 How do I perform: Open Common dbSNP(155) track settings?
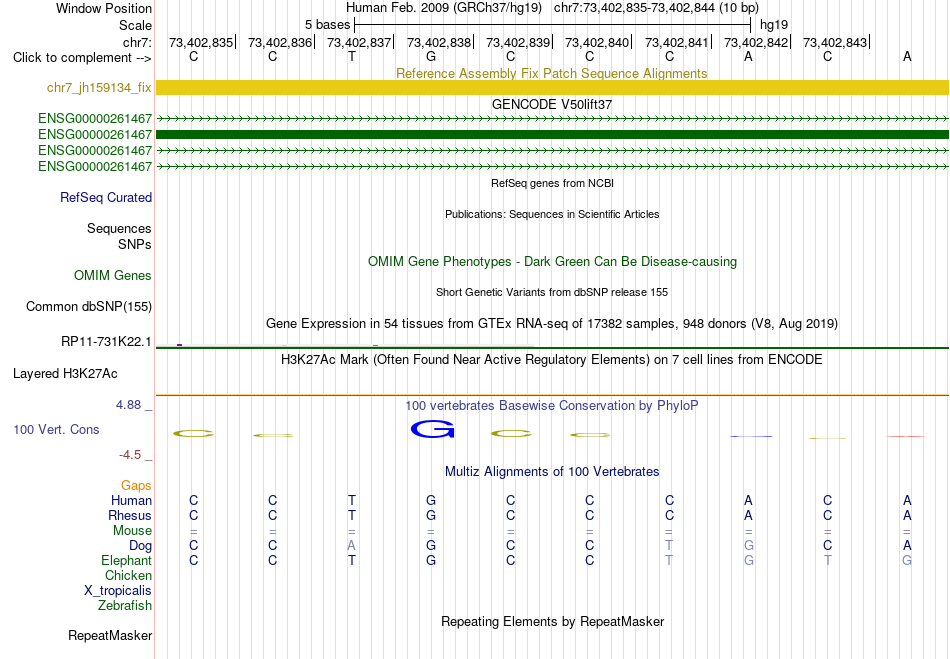click(89, 306)
